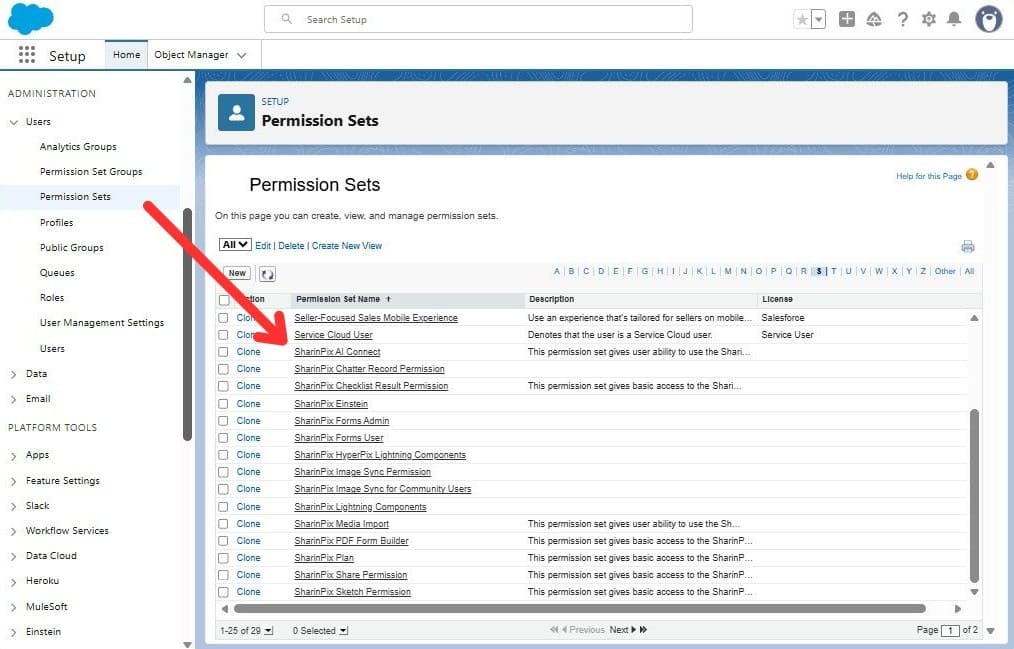Select the Home tab in Setup
This screenshot has width=1014, height=649.
126,55
